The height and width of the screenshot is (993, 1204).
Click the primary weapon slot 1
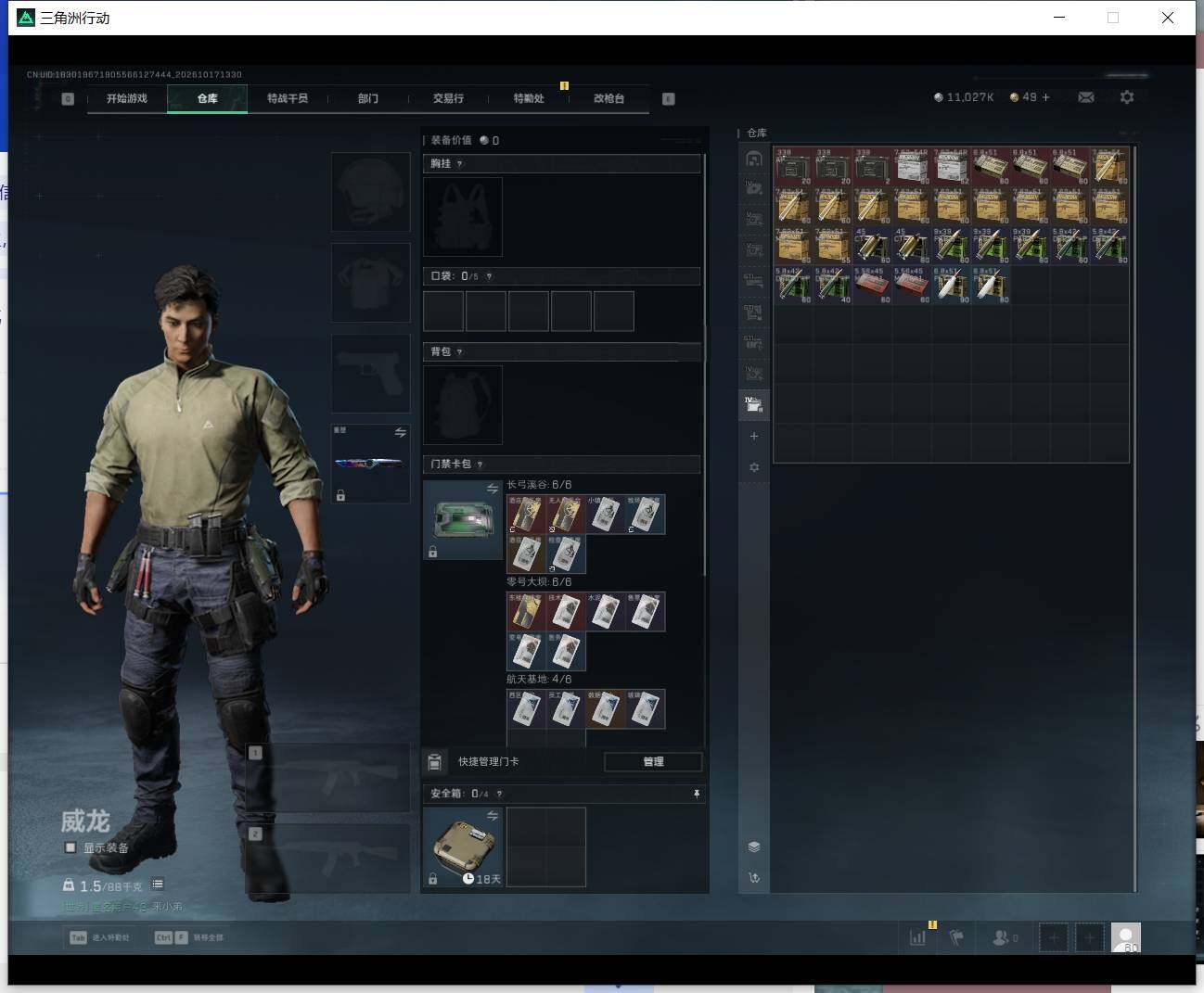328,777
